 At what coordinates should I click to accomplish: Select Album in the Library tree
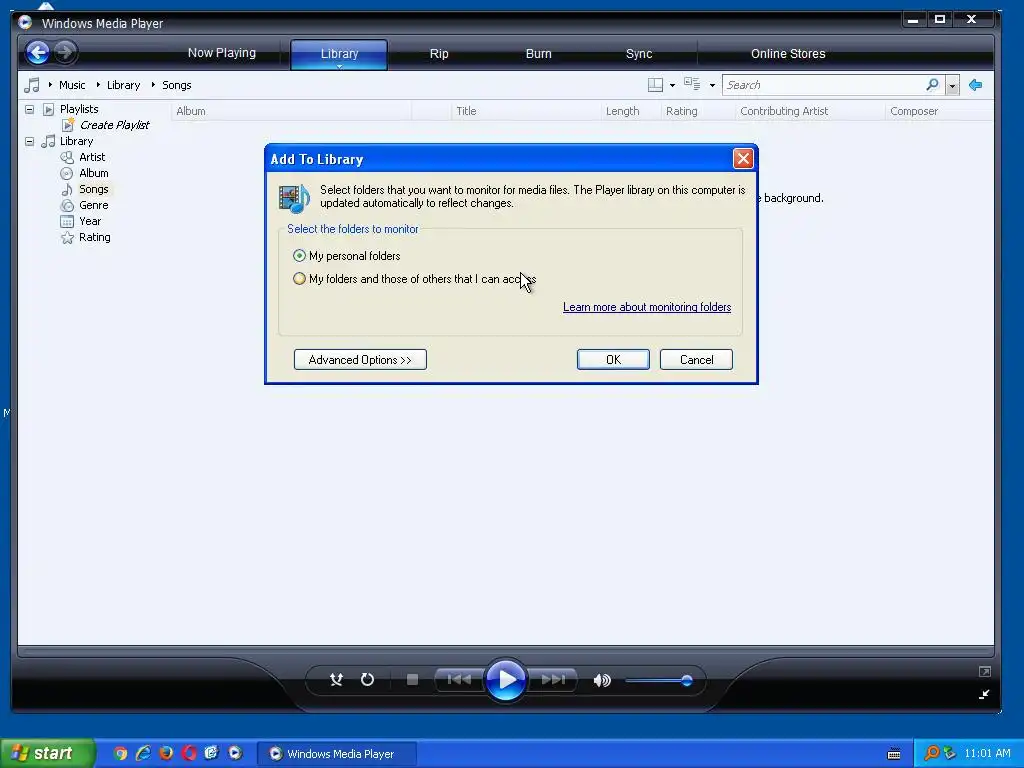tap(93, 173)
